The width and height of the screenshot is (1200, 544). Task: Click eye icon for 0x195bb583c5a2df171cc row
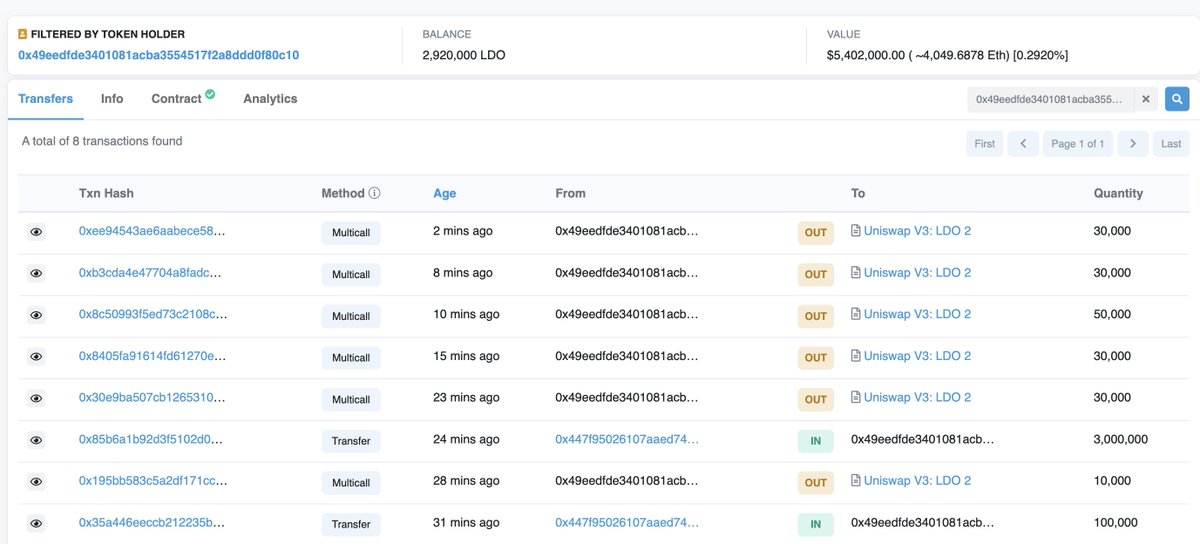coord(36,482)
